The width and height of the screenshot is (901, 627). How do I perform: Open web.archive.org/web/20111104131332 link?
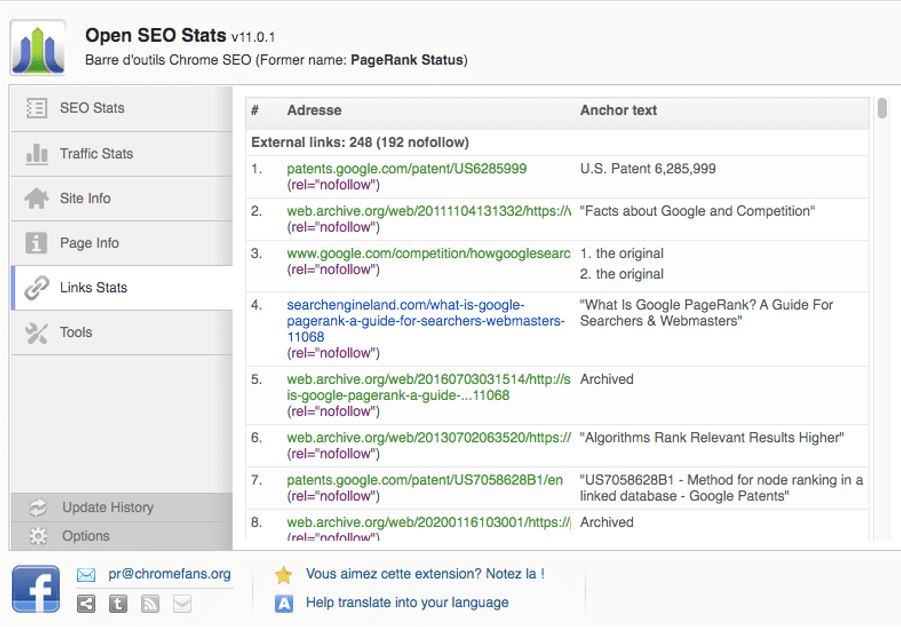(x=429, y=211)
